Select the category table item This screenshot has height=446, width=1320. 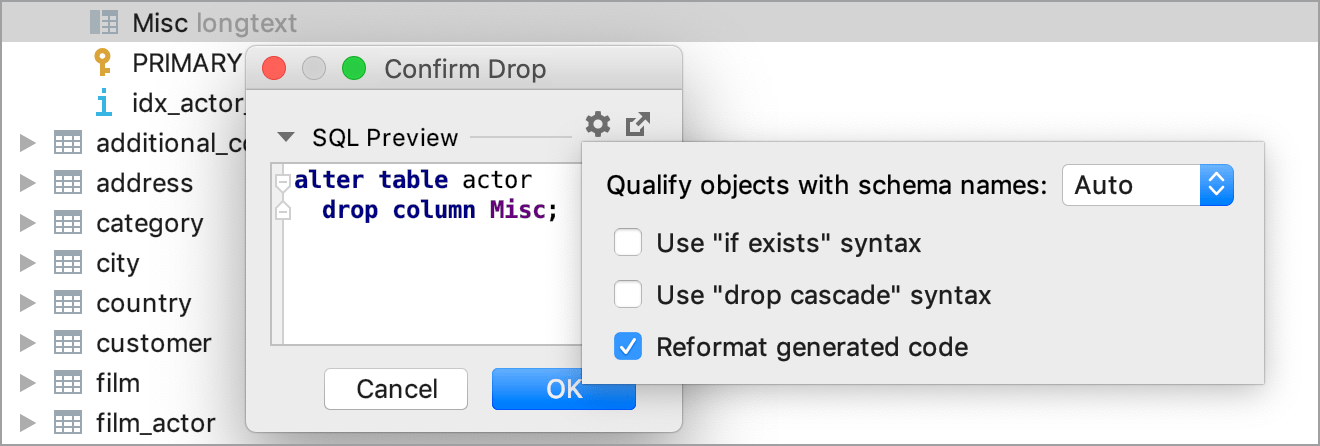coord(149,223)
